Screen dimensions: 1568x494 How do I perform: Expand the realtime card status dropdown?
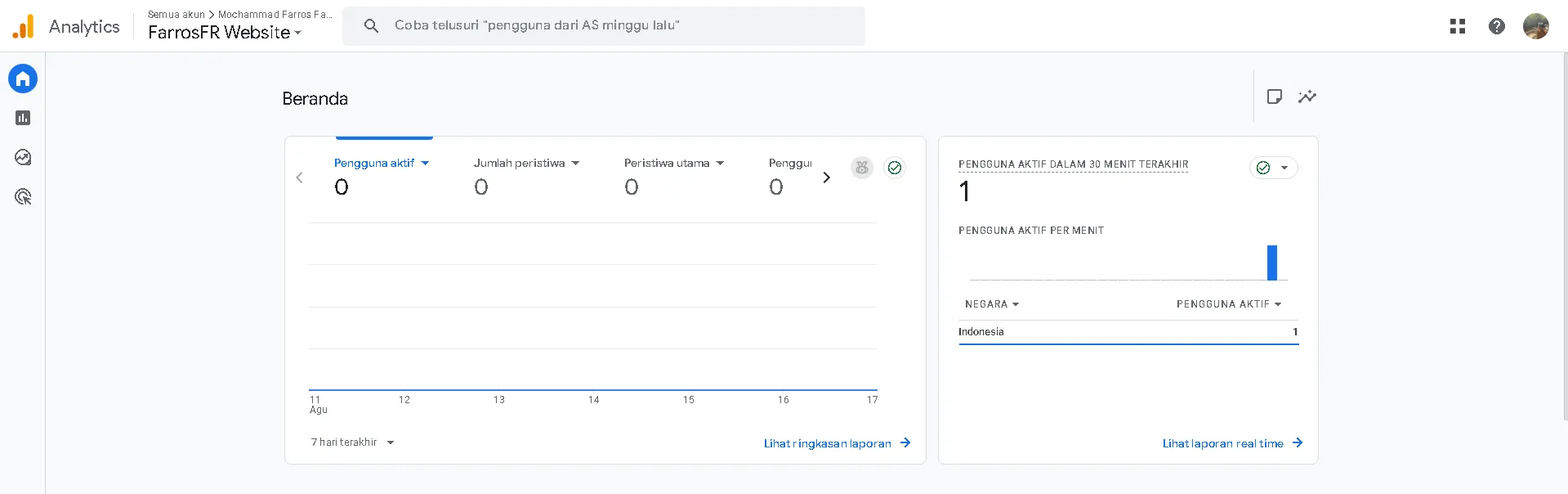point(1273,168)
